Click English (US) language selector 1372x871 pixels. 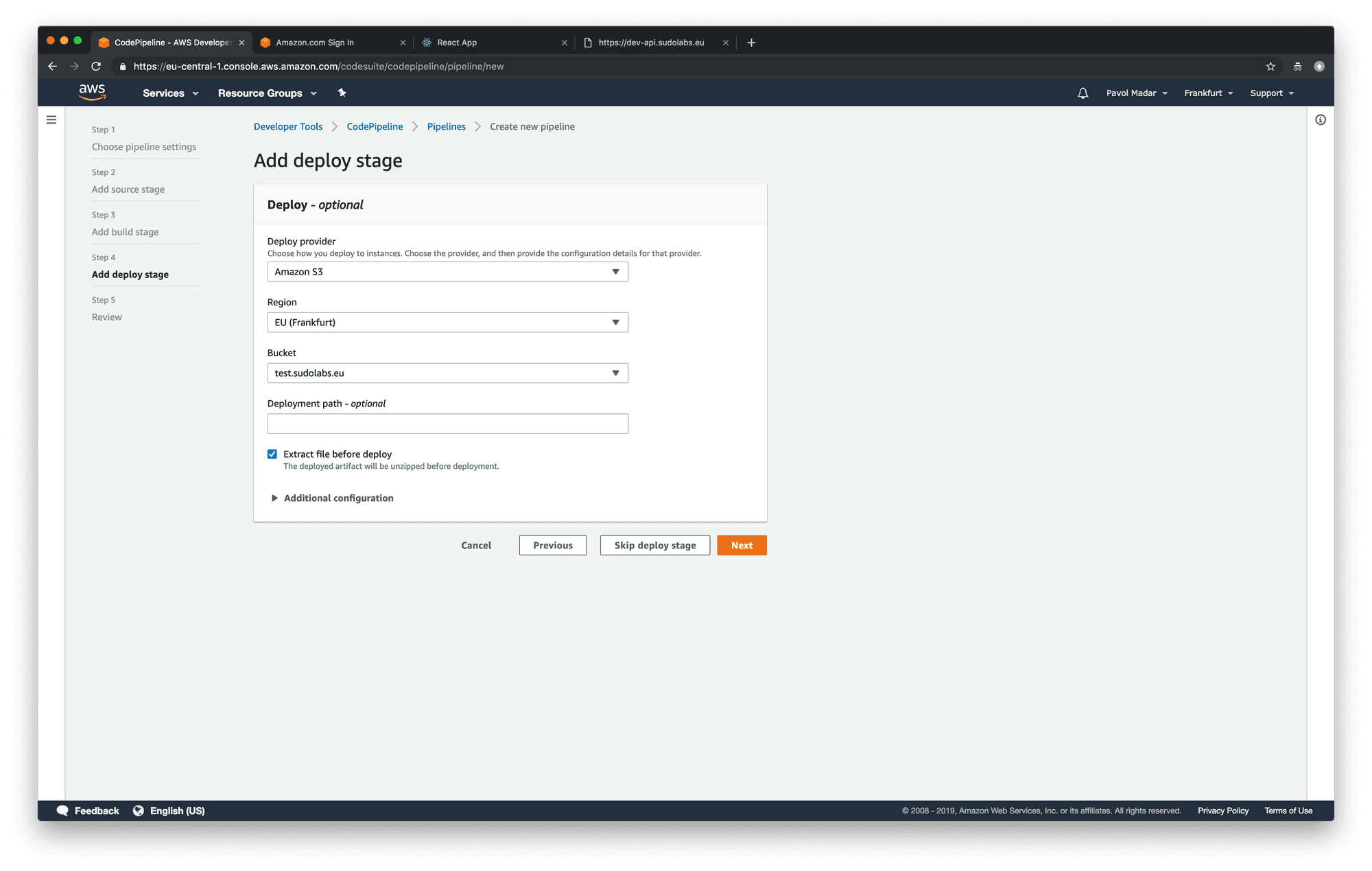(177, 811)
